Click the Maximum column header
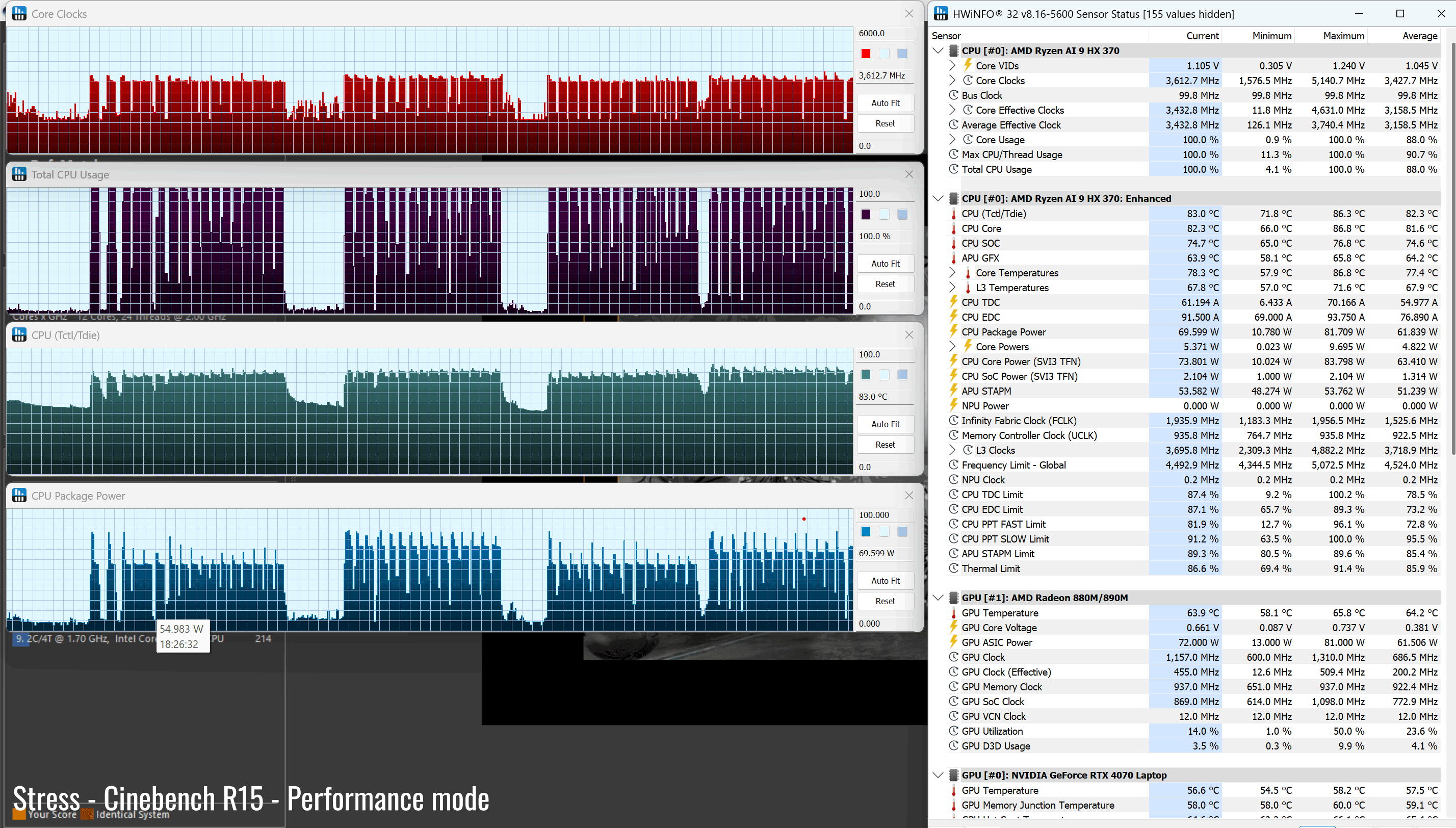Image resolution: width=1456 pixels, height=828 pixels. click(x=1331, y=36)
